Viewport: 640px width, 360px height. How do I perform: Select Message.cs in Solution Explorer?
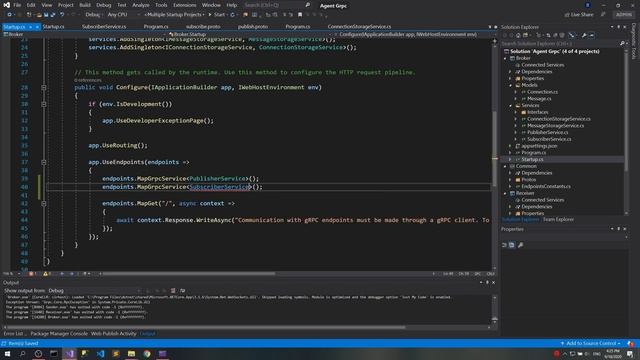tap(539, 99)
